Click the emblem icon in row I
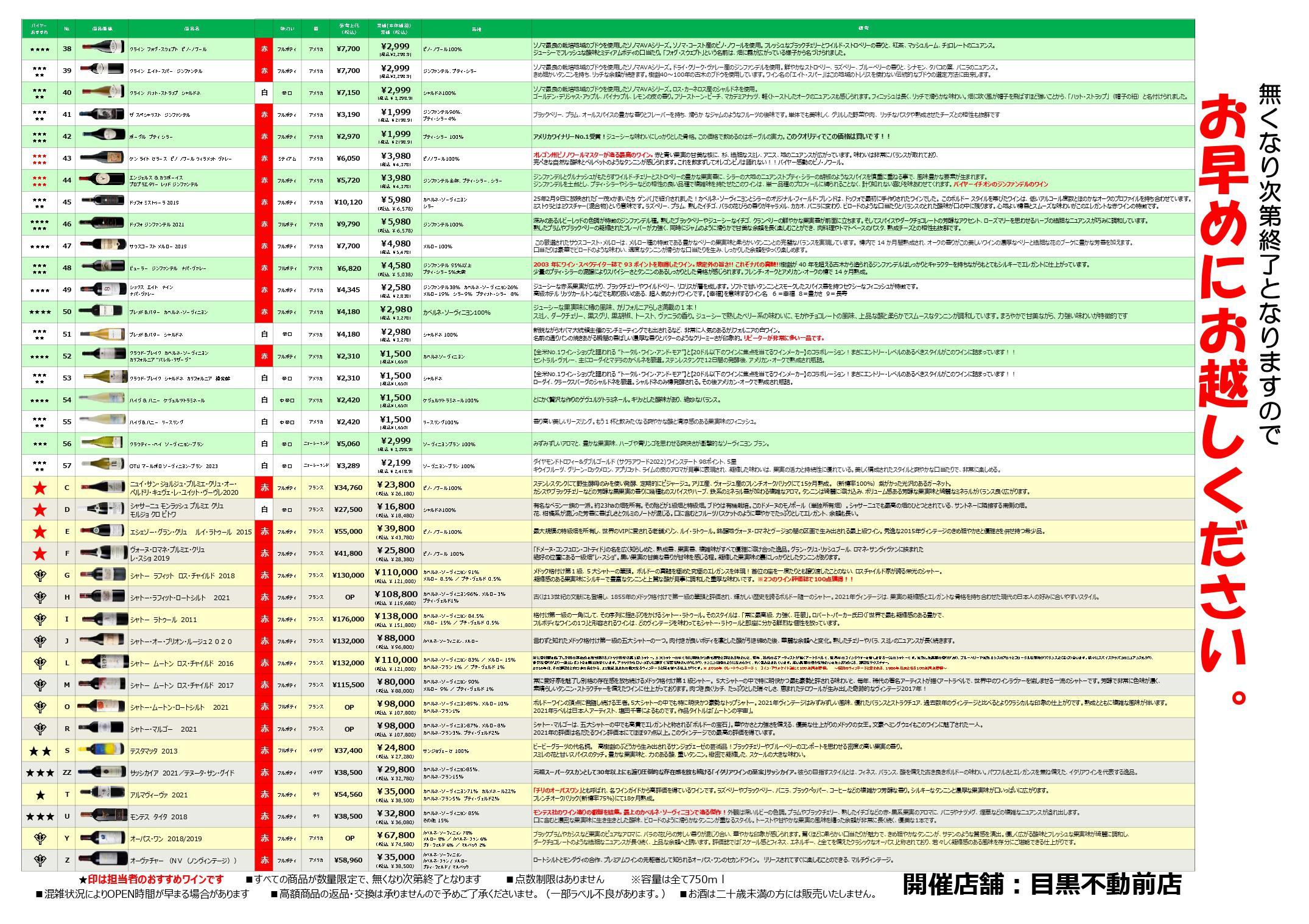This screenshot has width=1309, height=924. [40, 620]
